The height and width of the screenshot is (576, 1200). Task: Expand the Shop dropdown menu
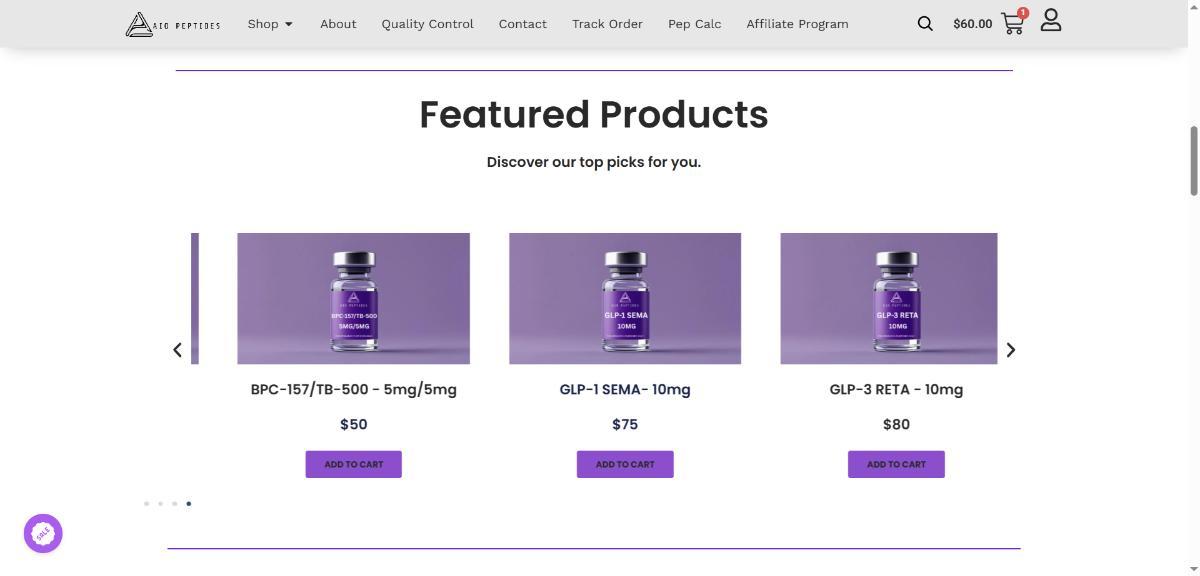270,24
